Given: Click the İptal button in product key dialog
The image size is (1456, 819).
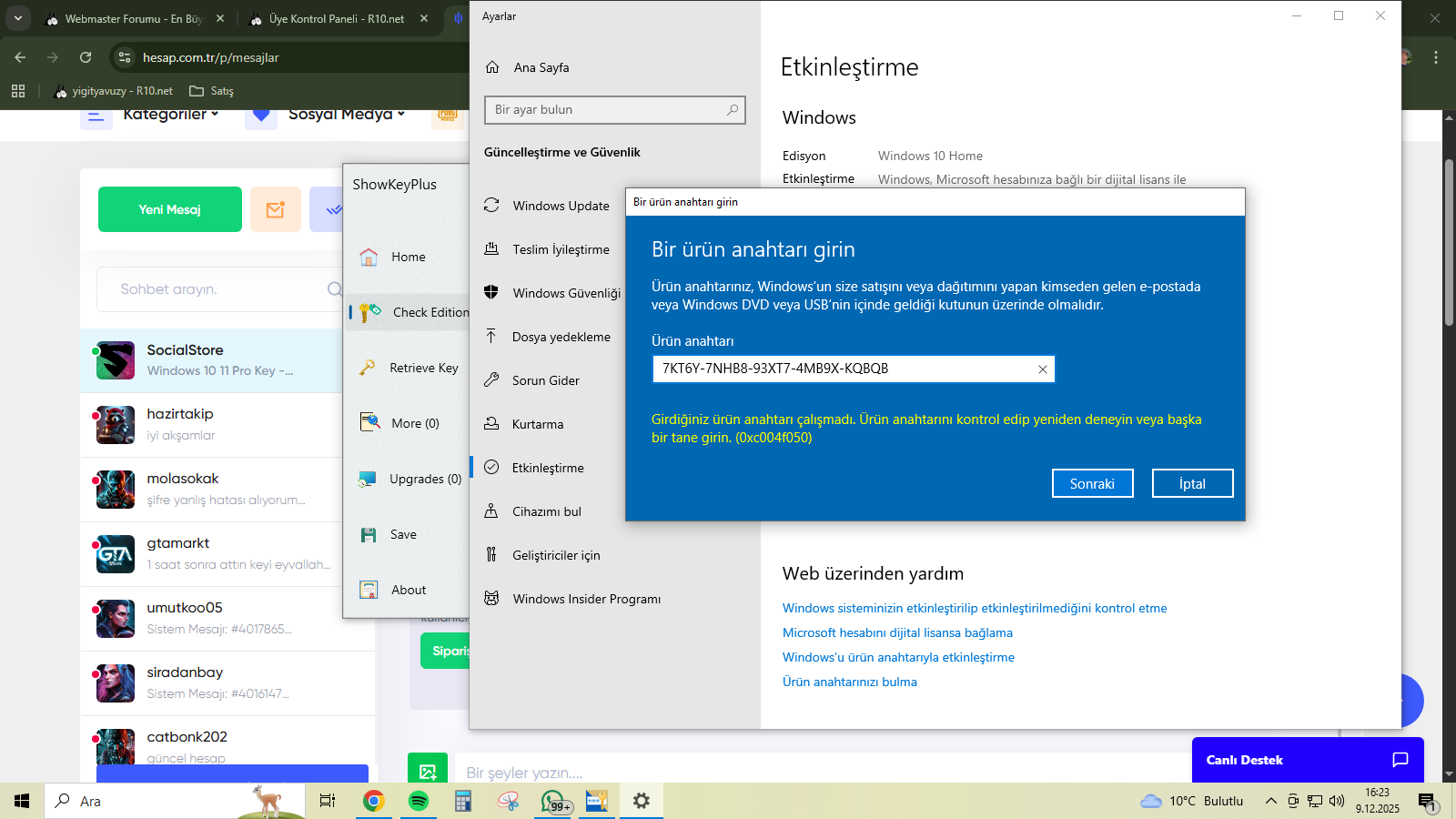Looking at the screenshot, I should (1193, 484).
